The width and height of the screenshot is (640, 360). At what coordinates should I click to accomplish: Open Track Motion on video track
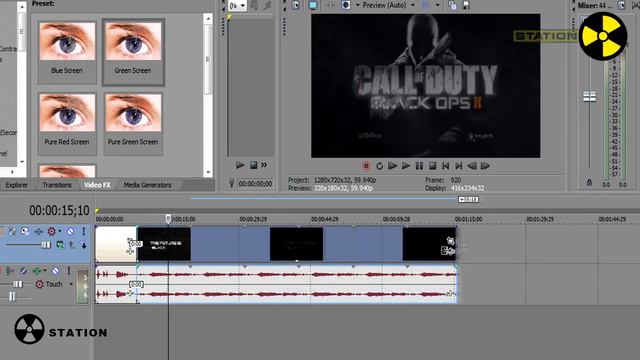[x=25, y=231]
